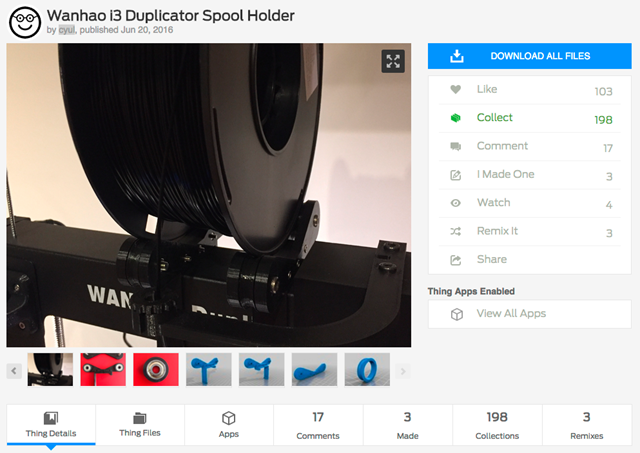
Task: Click the Share label
Action: tap(492, 259)
